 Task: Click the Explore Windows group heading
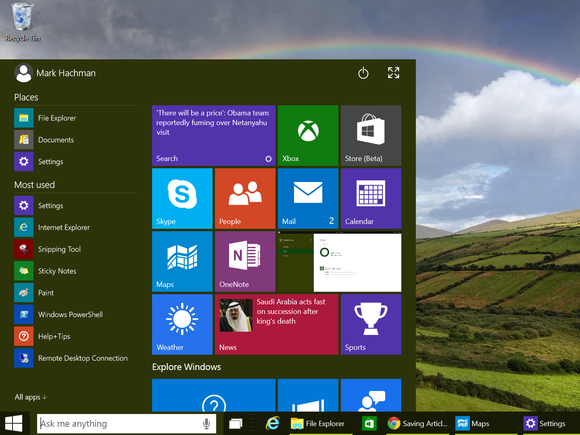click(186, 367)
